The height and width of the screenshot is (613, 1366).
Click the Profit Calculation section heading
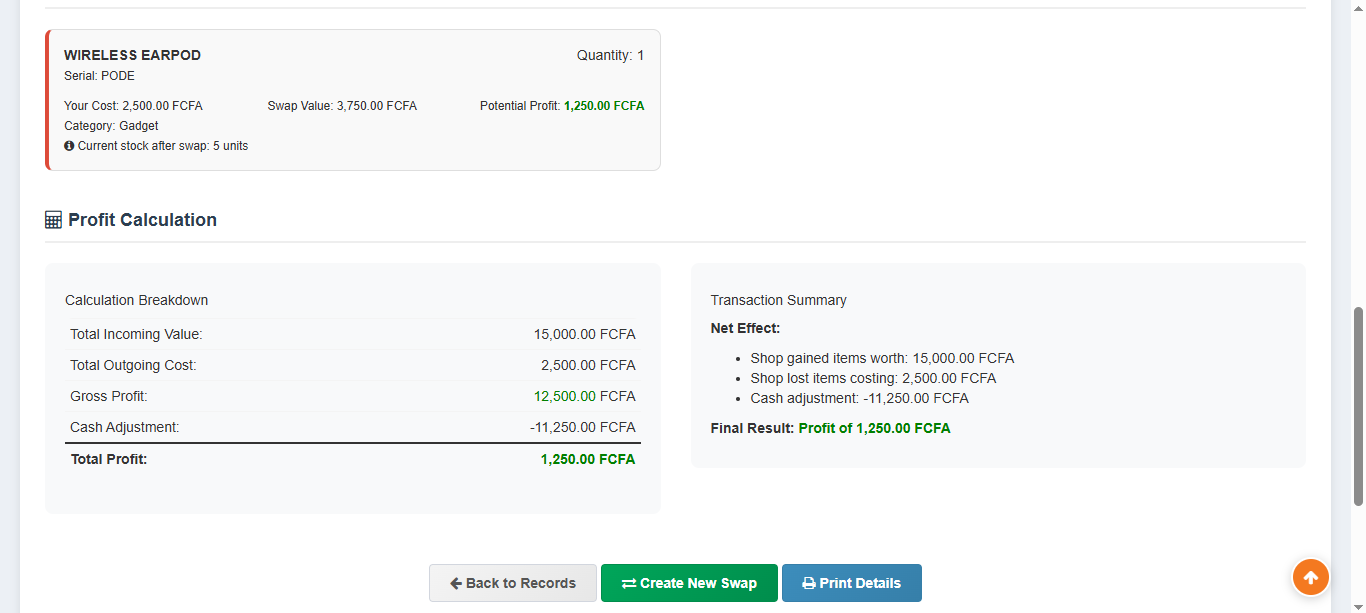143,219
